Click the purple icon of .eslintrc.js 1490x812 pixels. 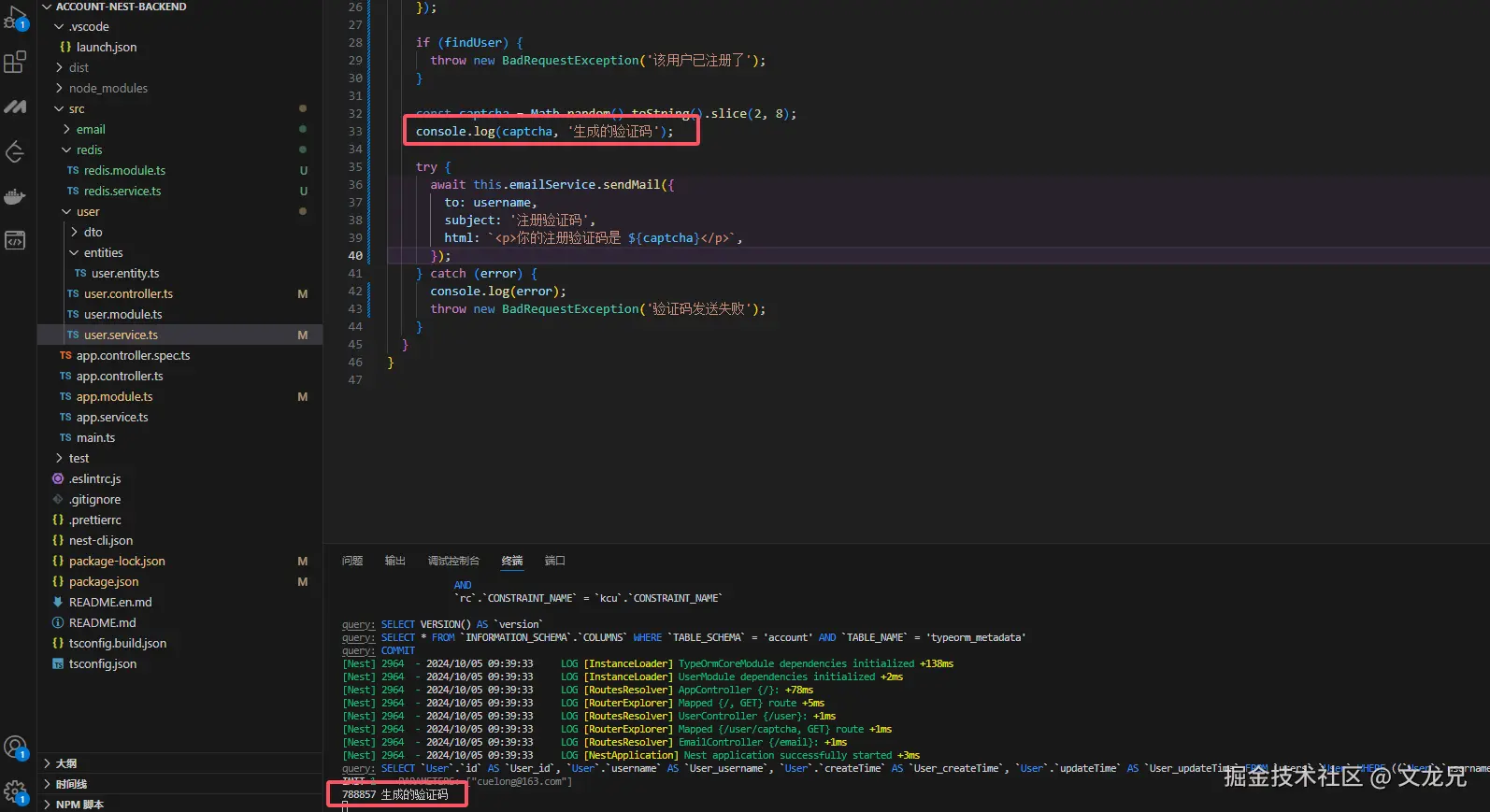(x=58, y=478)
